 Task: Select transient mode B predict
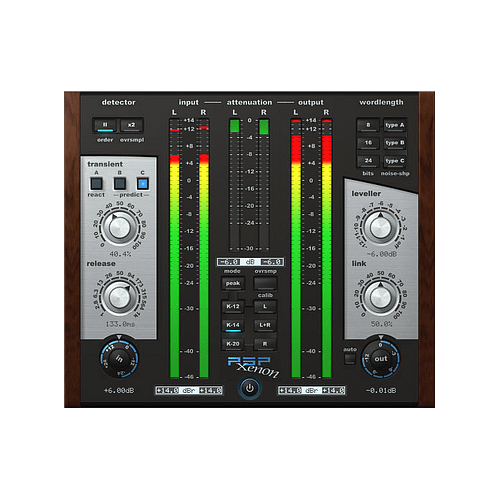click(x=120, y=184)
